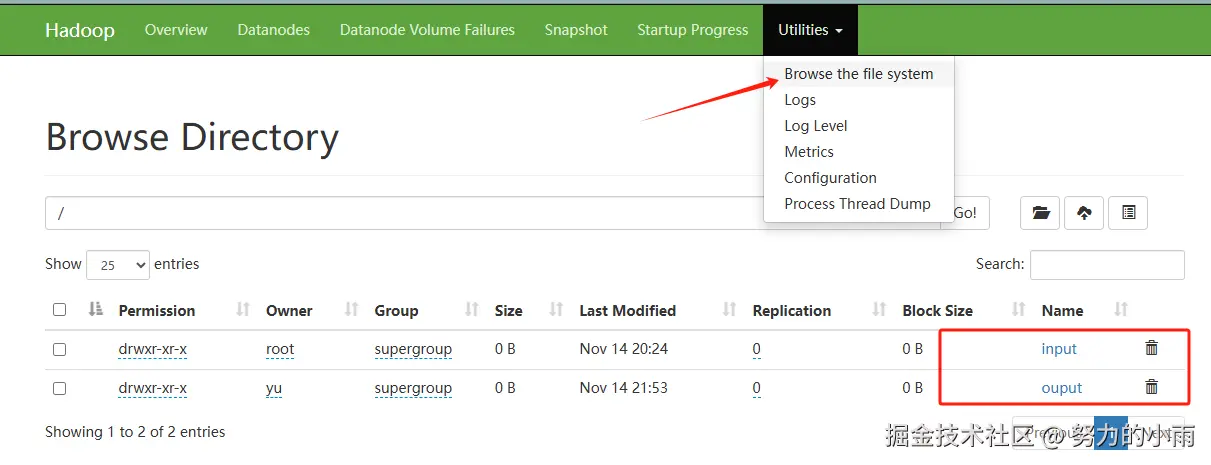
Task: Sort table by Name column arrows
Action: click(x=1121, y=310)
